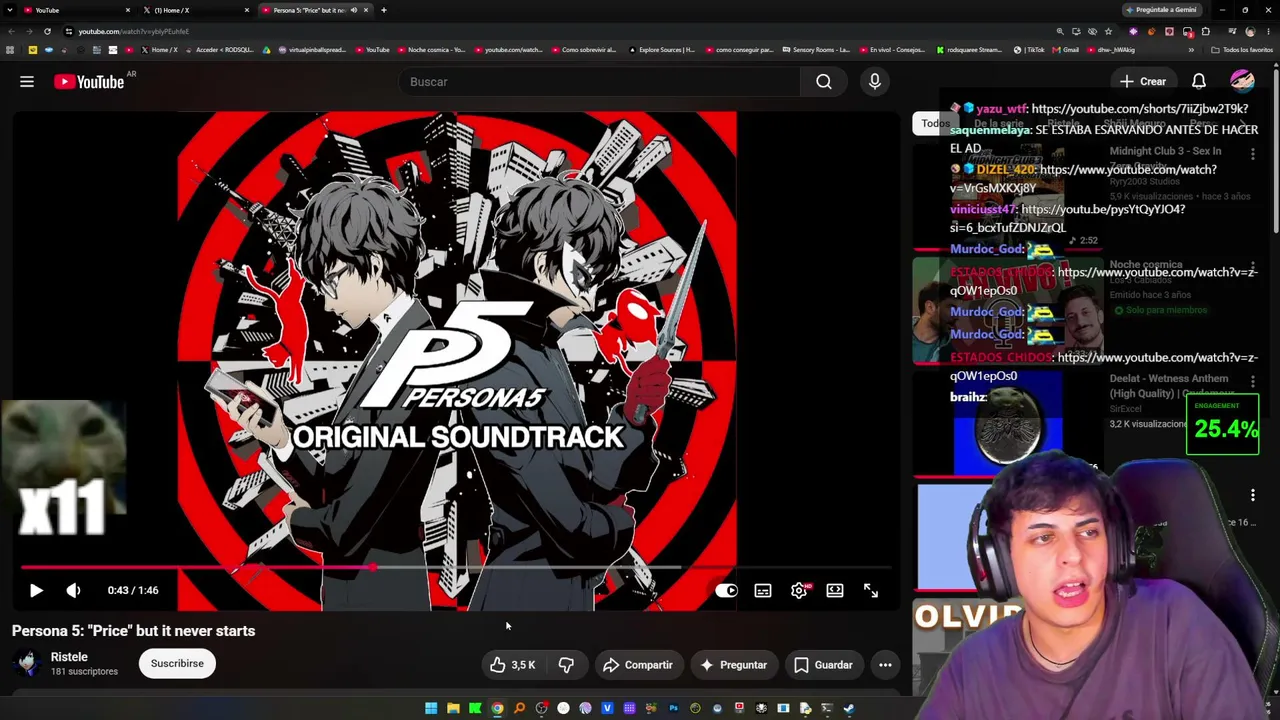
Task: Click the Preguntar button
Action: [x=733, y=665]
